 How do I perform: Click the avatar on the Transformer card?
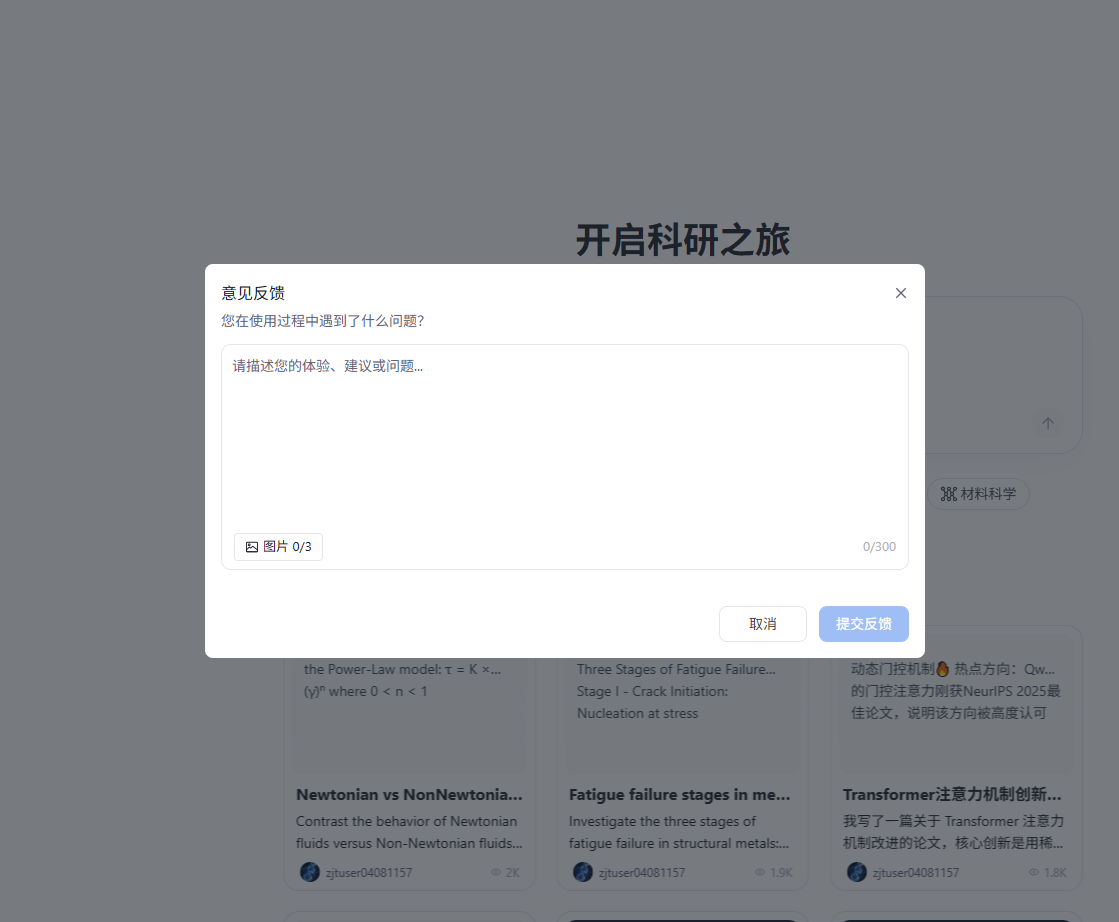tap(856, 872)
